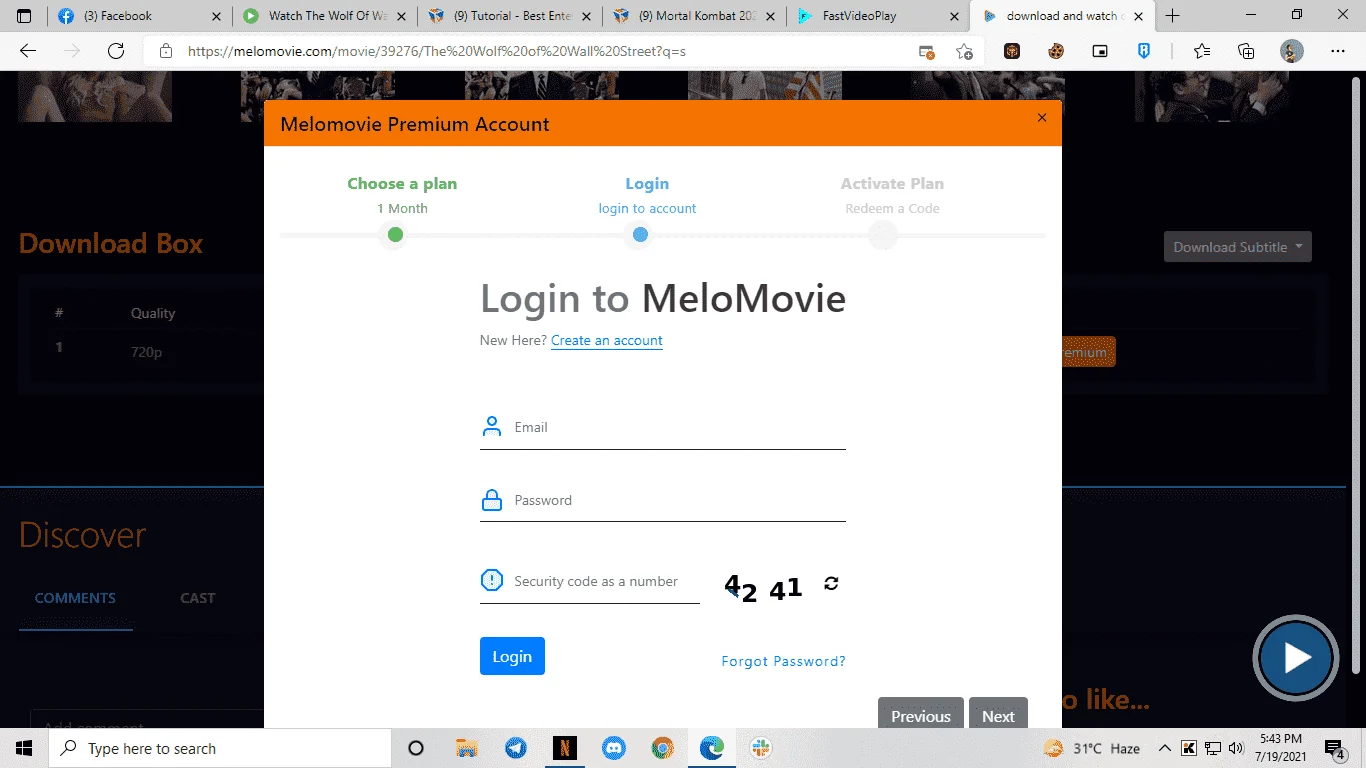Viewport: 1366px width, 768px height.
Task: Select the COMMENTS tab
Action: [75, 598]
